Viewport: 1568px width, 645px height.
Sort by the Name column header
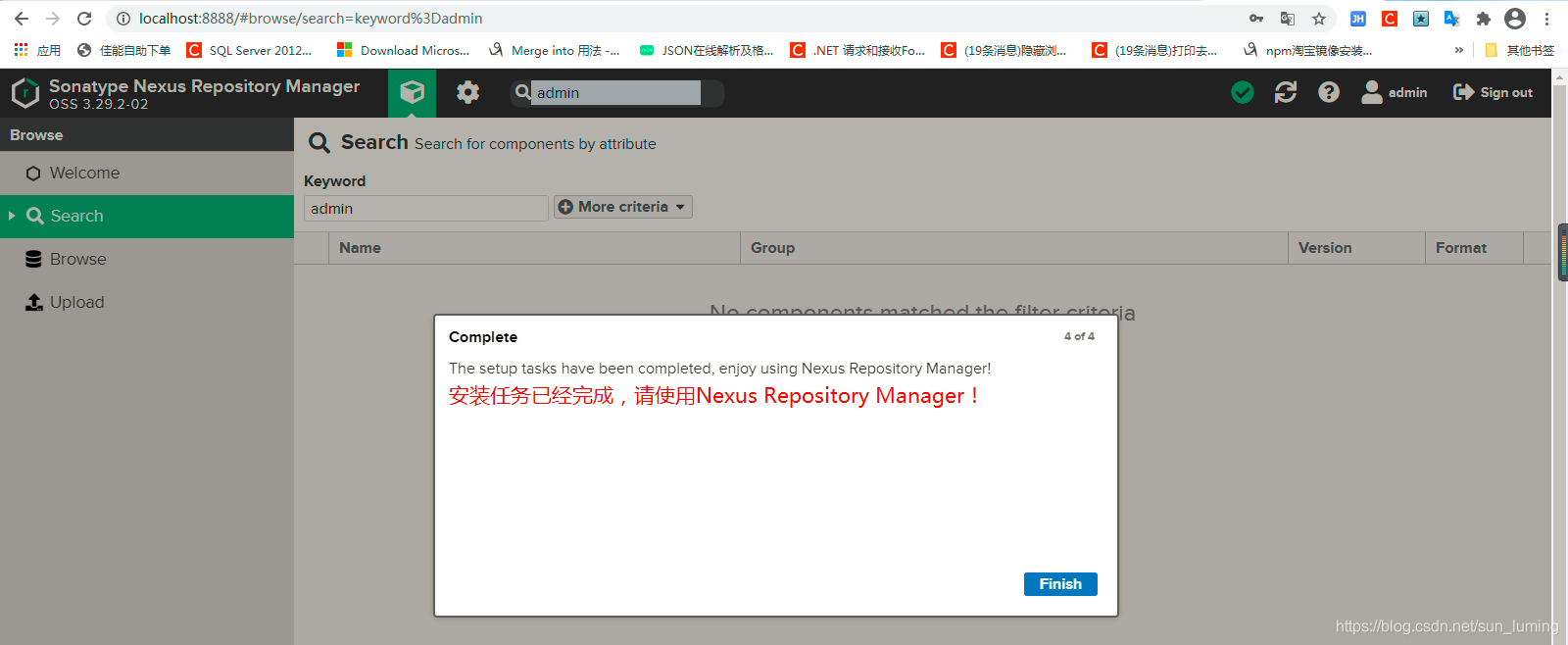[534, 248]
